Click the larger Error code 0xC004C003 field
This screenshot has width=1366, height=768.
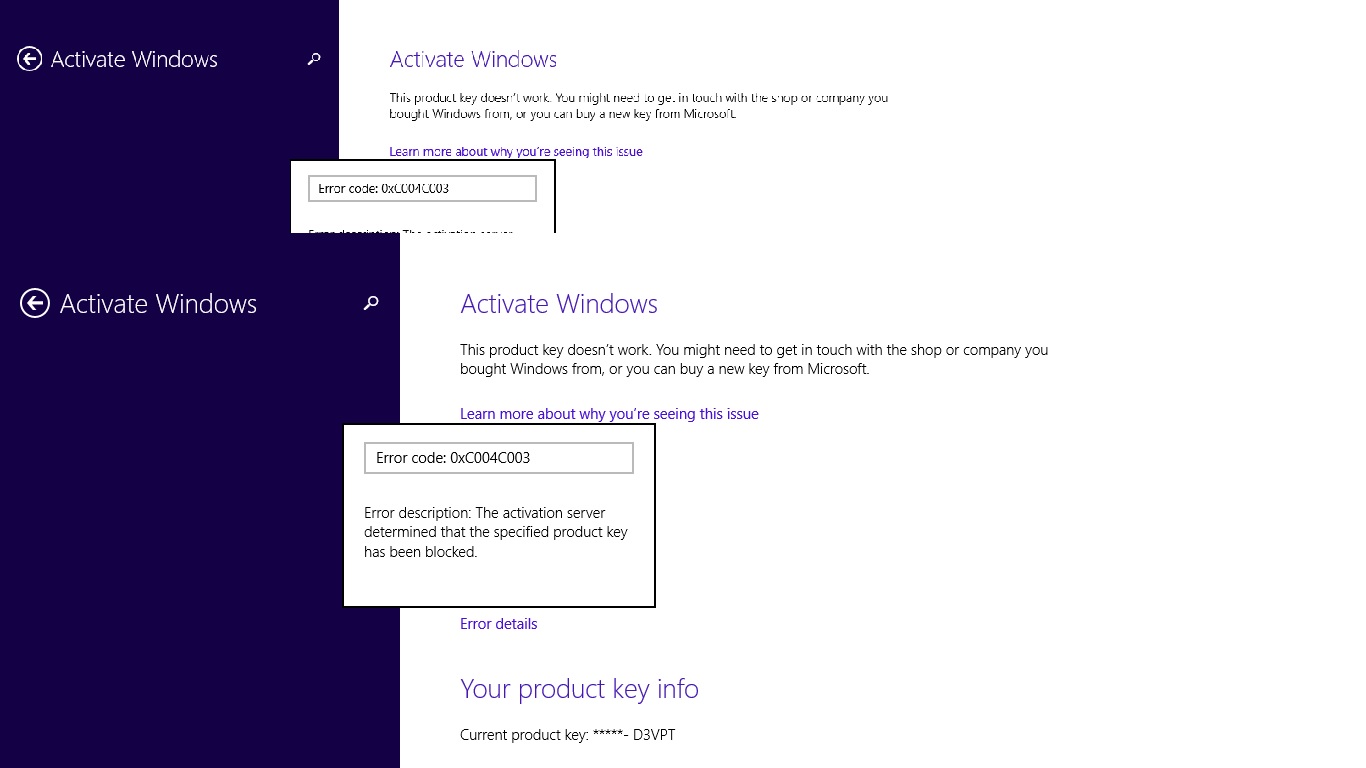point(498,458)
